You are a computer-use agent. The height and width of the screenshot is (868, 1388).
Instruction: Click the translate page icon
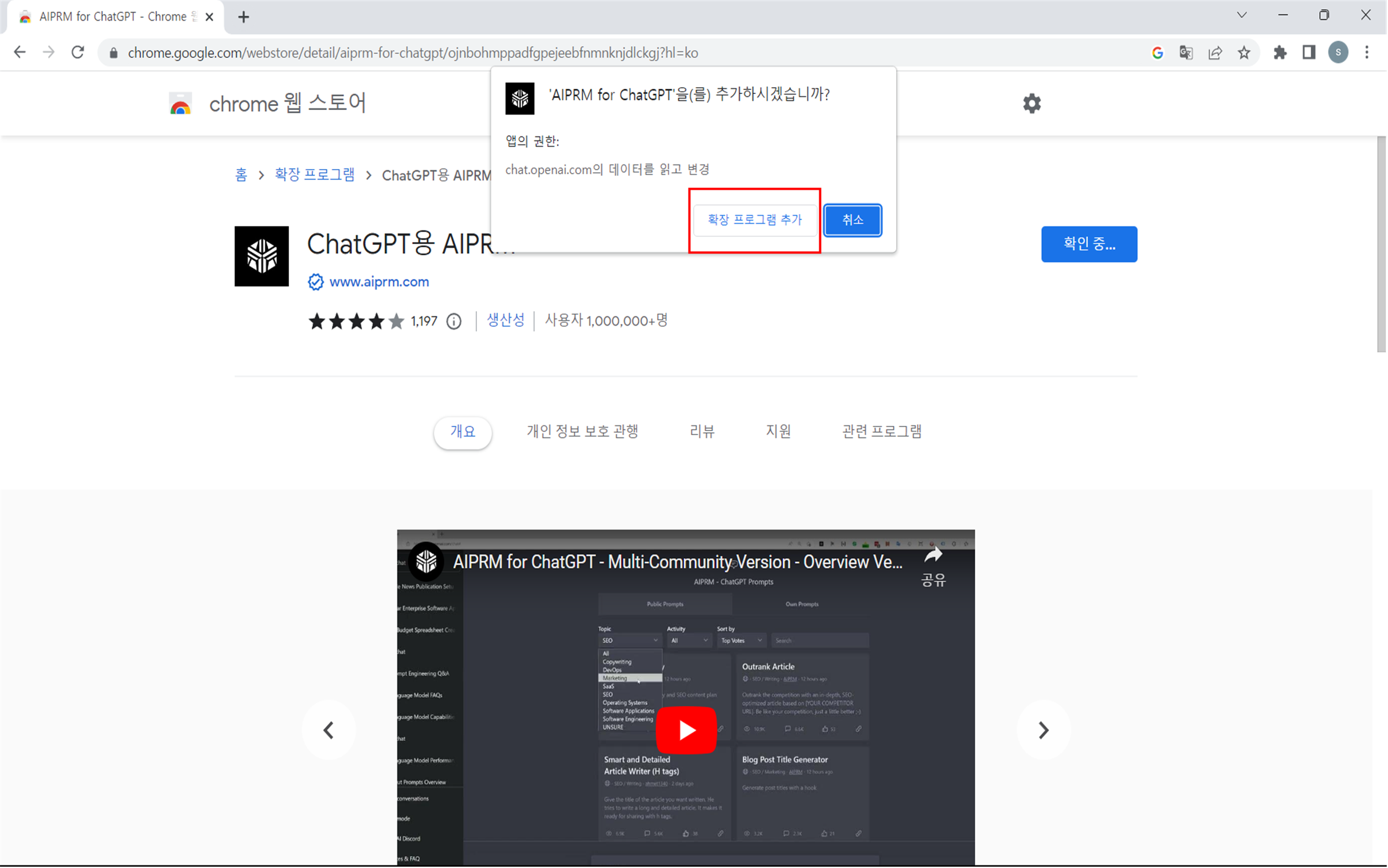tap(1186, 53)
